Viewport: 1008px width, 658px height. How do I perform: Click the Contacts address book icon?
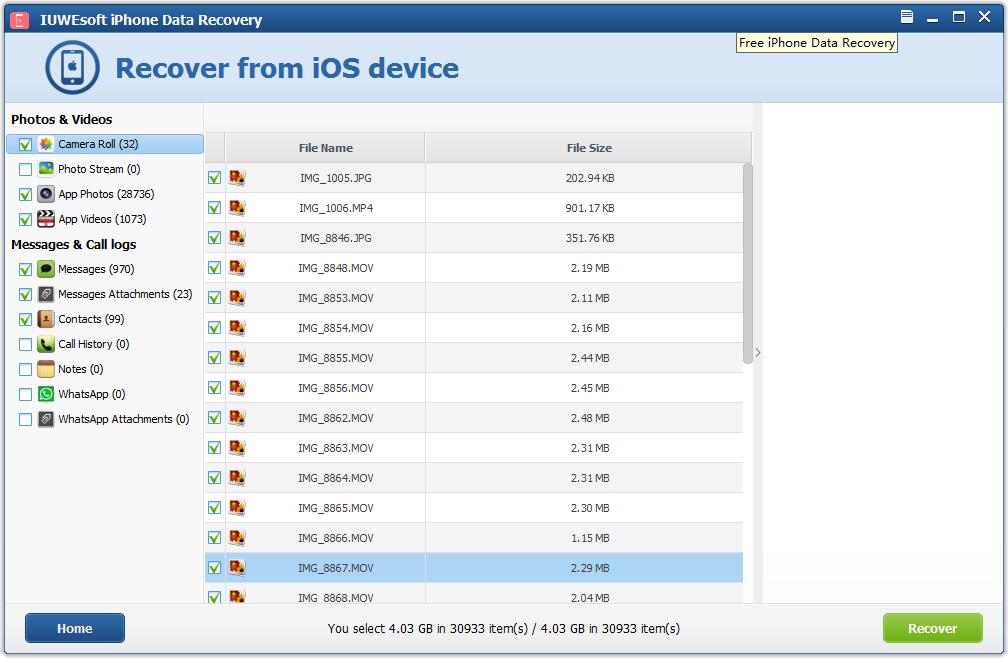click(46, 319)
